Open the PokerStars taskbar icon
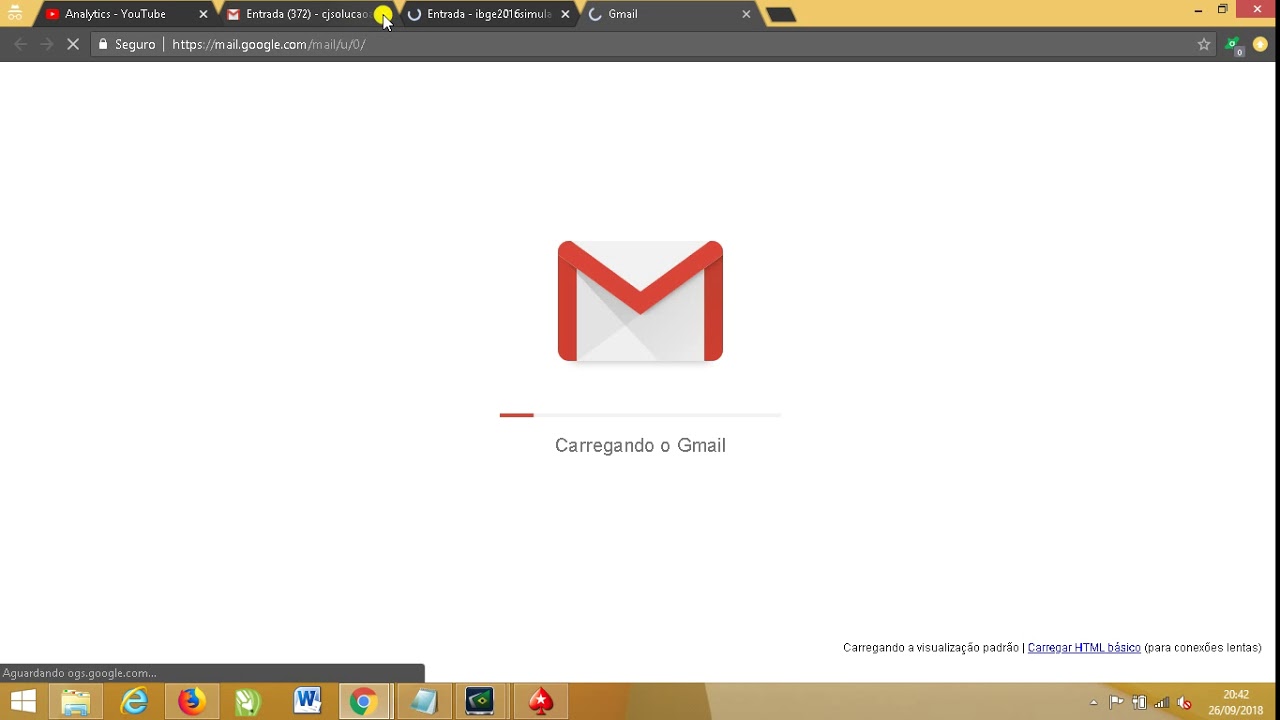Viewport: 1280px width, 720px height. (541, 702)
